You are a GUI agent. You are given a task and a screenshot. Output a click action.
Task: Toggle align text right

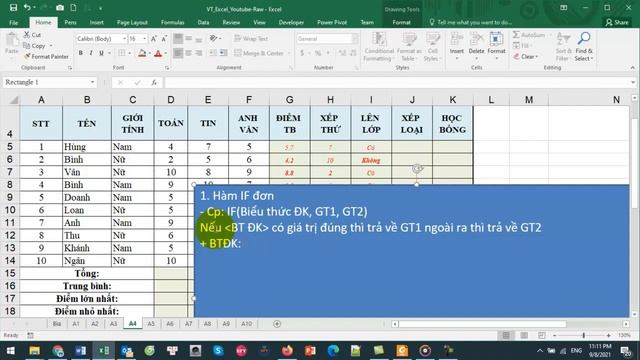click(199, 53)
